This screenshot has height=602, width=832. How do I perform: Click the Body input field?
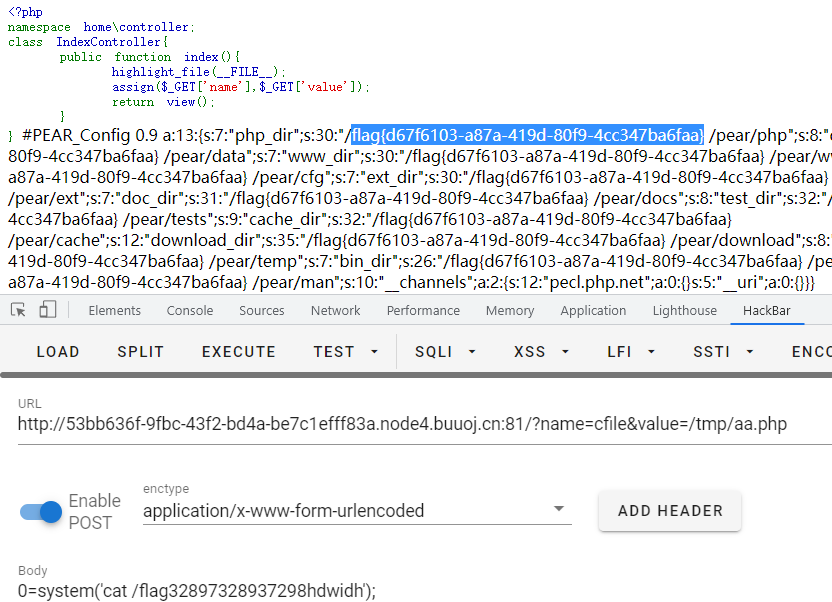coord(424,590)
